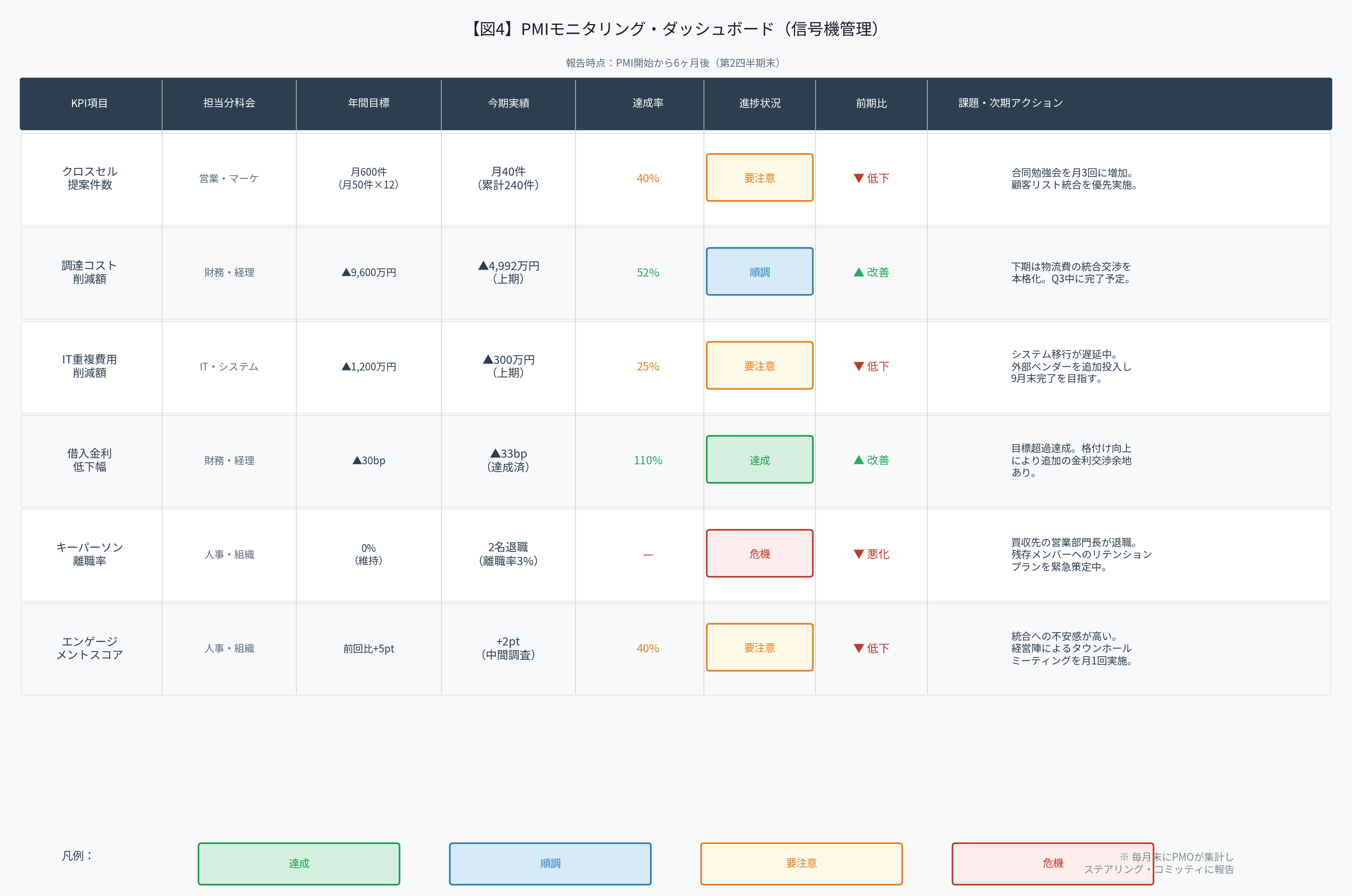The image size is (1352, 896).
Task: Click the 年間目標 column header
Action: tap(368, 103)
